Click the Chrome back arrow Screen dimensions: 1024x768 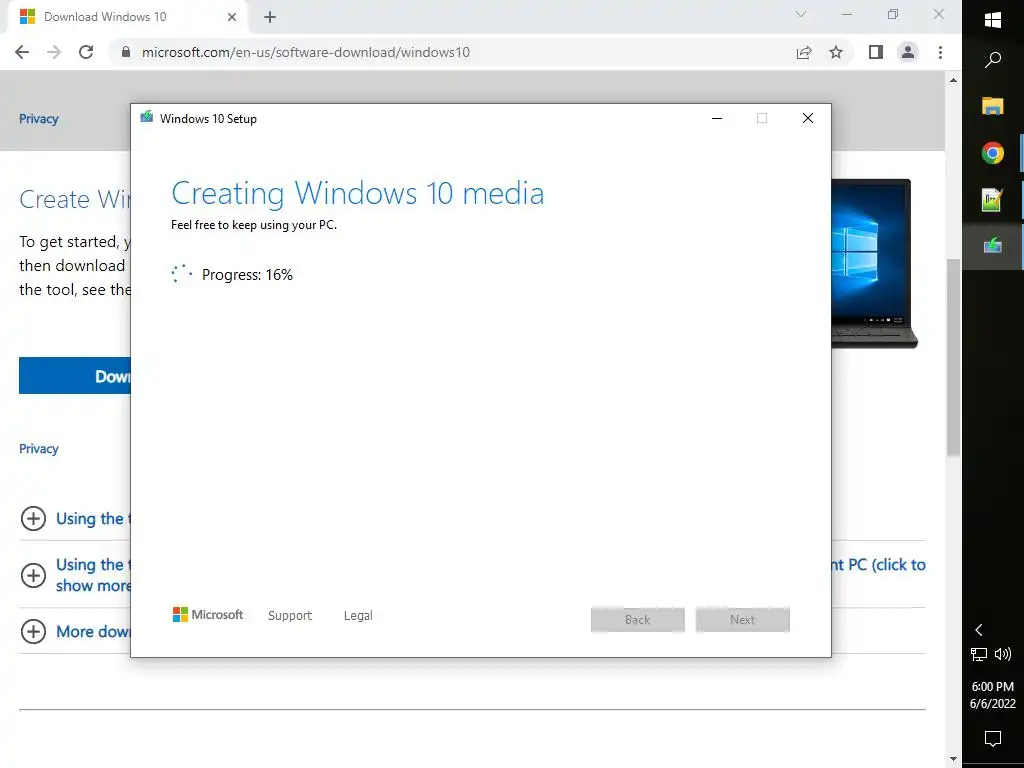pyautogui.click(x=22, y=52)
